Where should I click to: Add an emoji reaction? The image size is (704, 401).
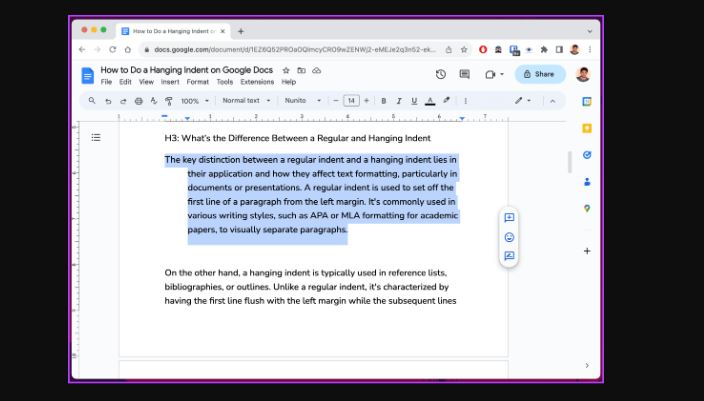click(x=509, y=237)
